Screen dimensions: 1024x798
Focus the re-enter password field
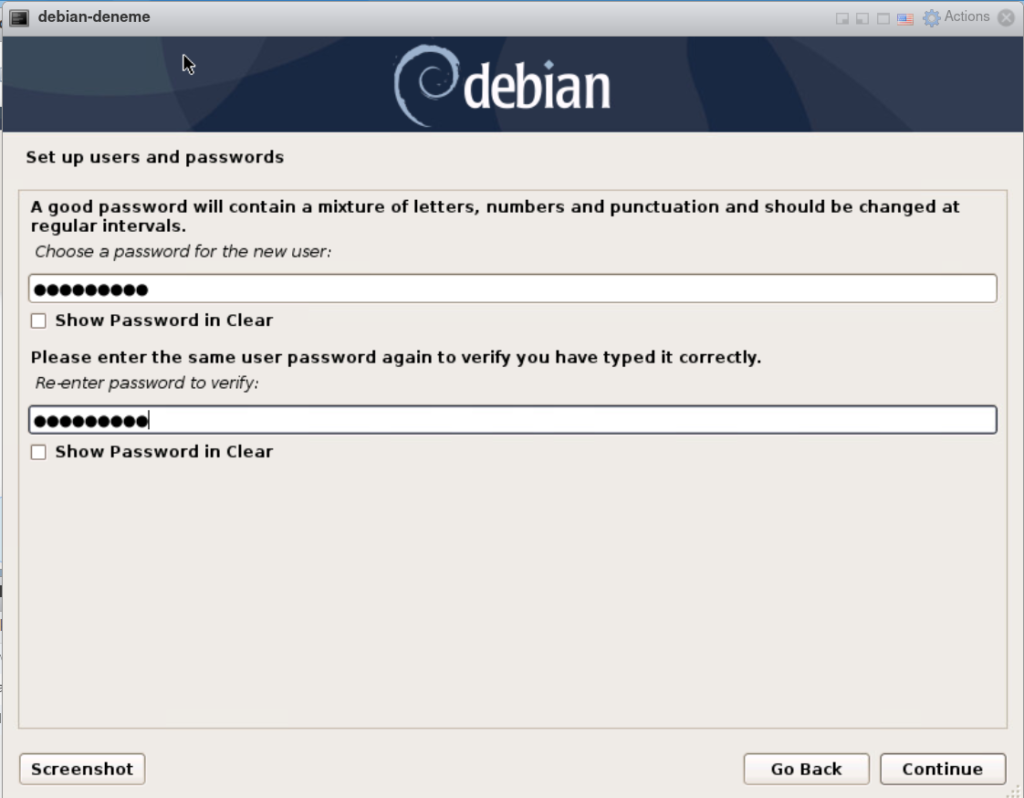513,420
